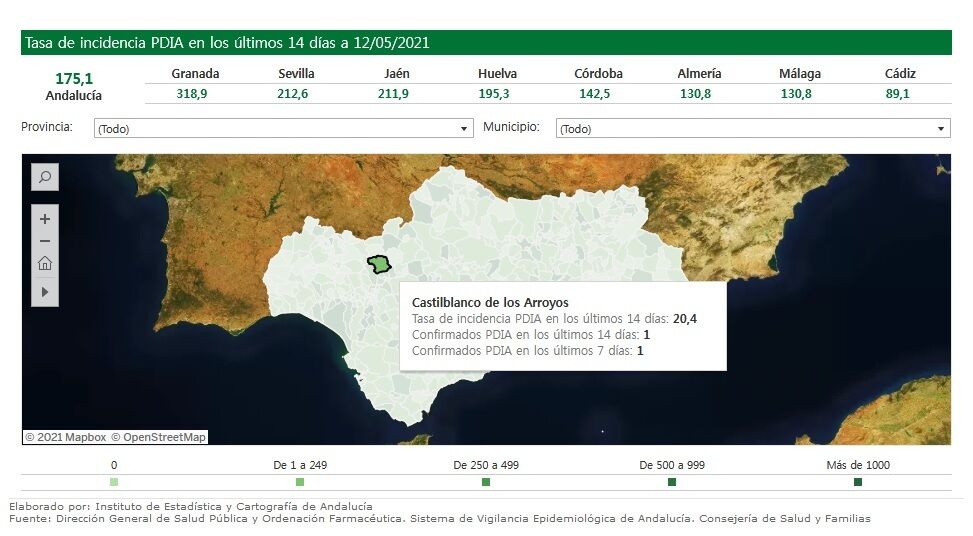Expand map tools with arrow icon
Screen dimensions: 973x536
tap(45, 292)
